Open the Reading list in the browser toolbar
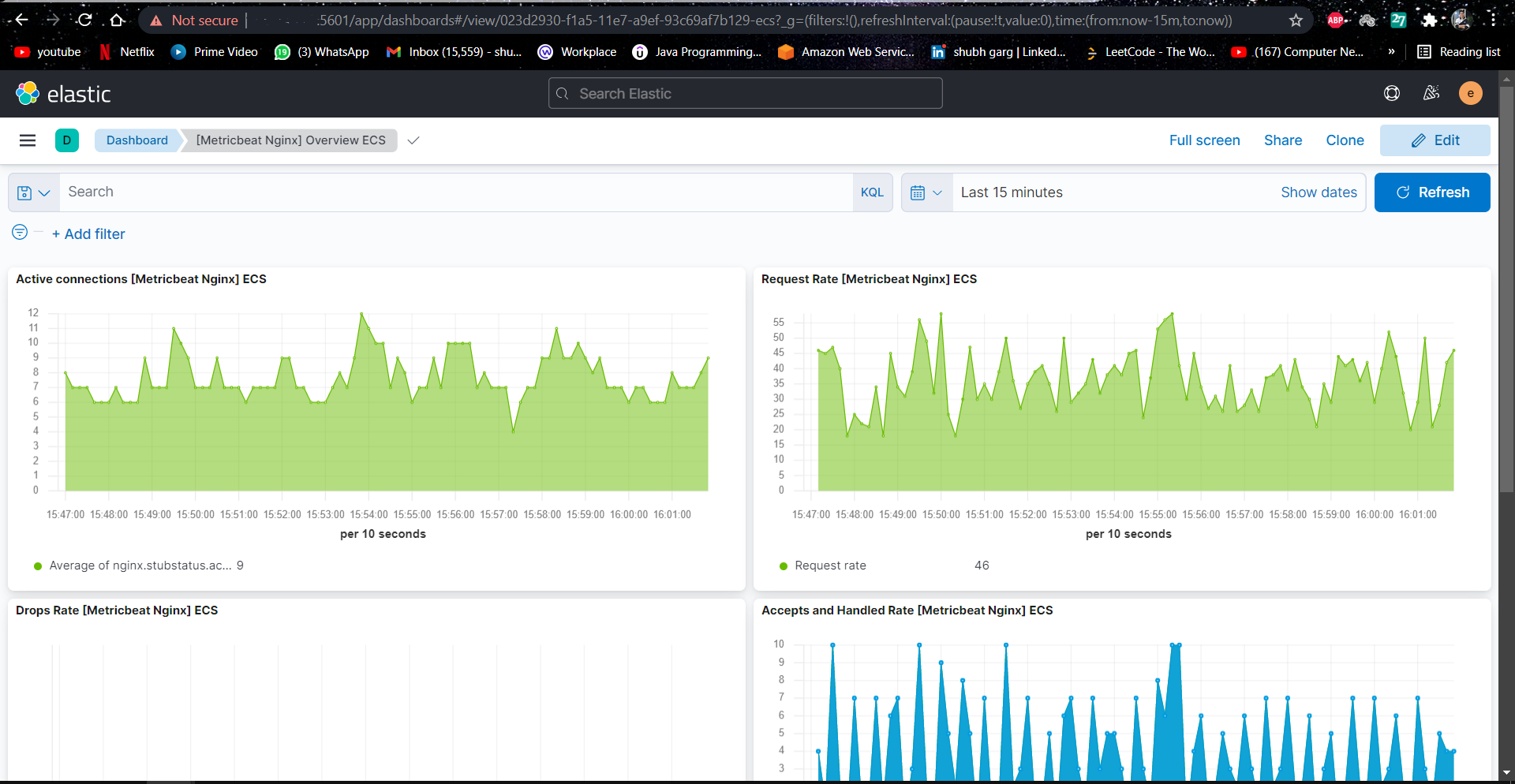 point(1460,52)
